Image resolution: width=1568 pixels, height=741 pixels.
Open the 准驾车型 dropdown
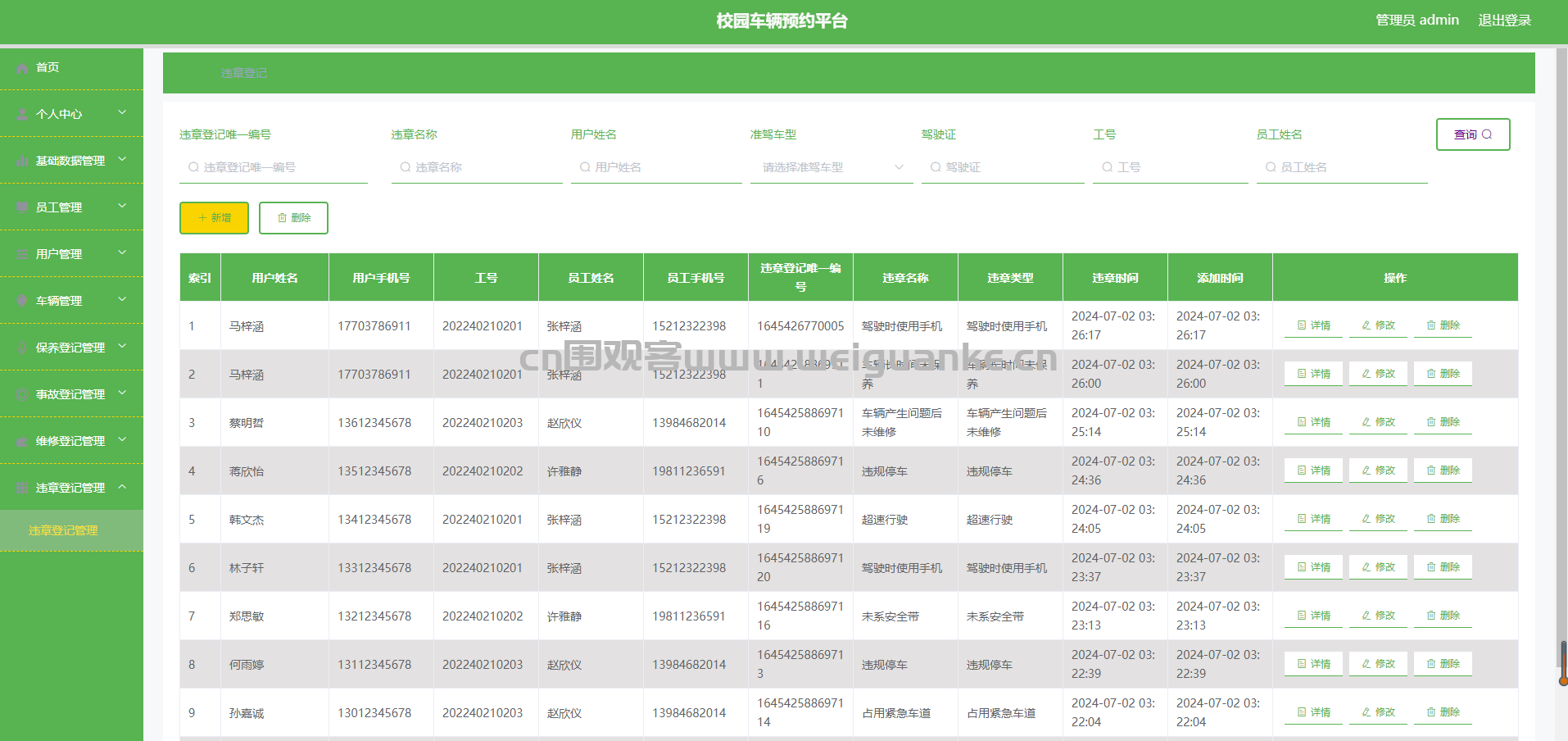832,167
